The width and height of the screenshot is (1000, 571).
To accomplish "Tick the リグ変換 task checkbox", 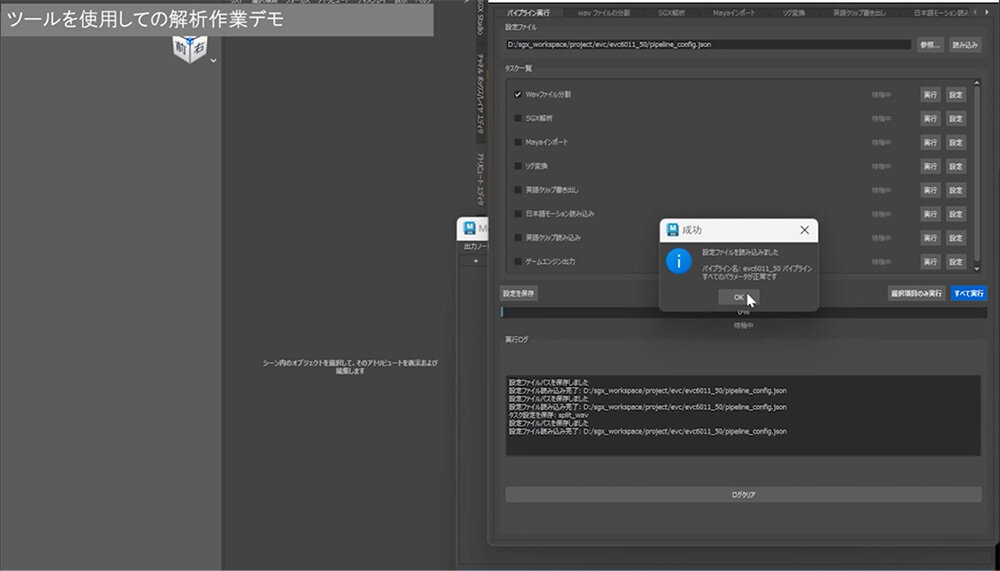I will [518, 166].
